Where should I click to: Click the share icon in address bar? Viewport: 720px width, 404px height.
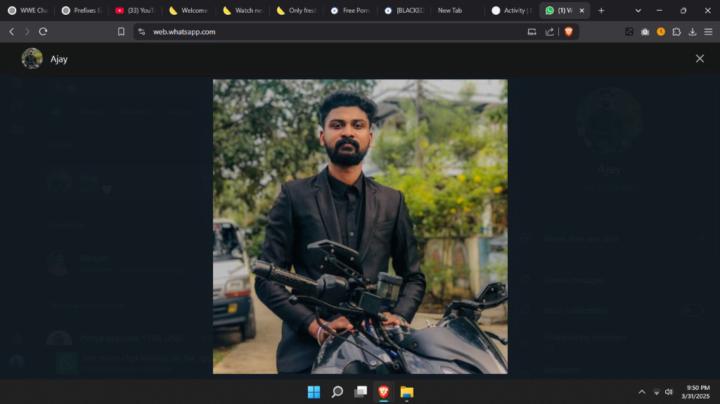pyautogui.click(x=549, y=31)
